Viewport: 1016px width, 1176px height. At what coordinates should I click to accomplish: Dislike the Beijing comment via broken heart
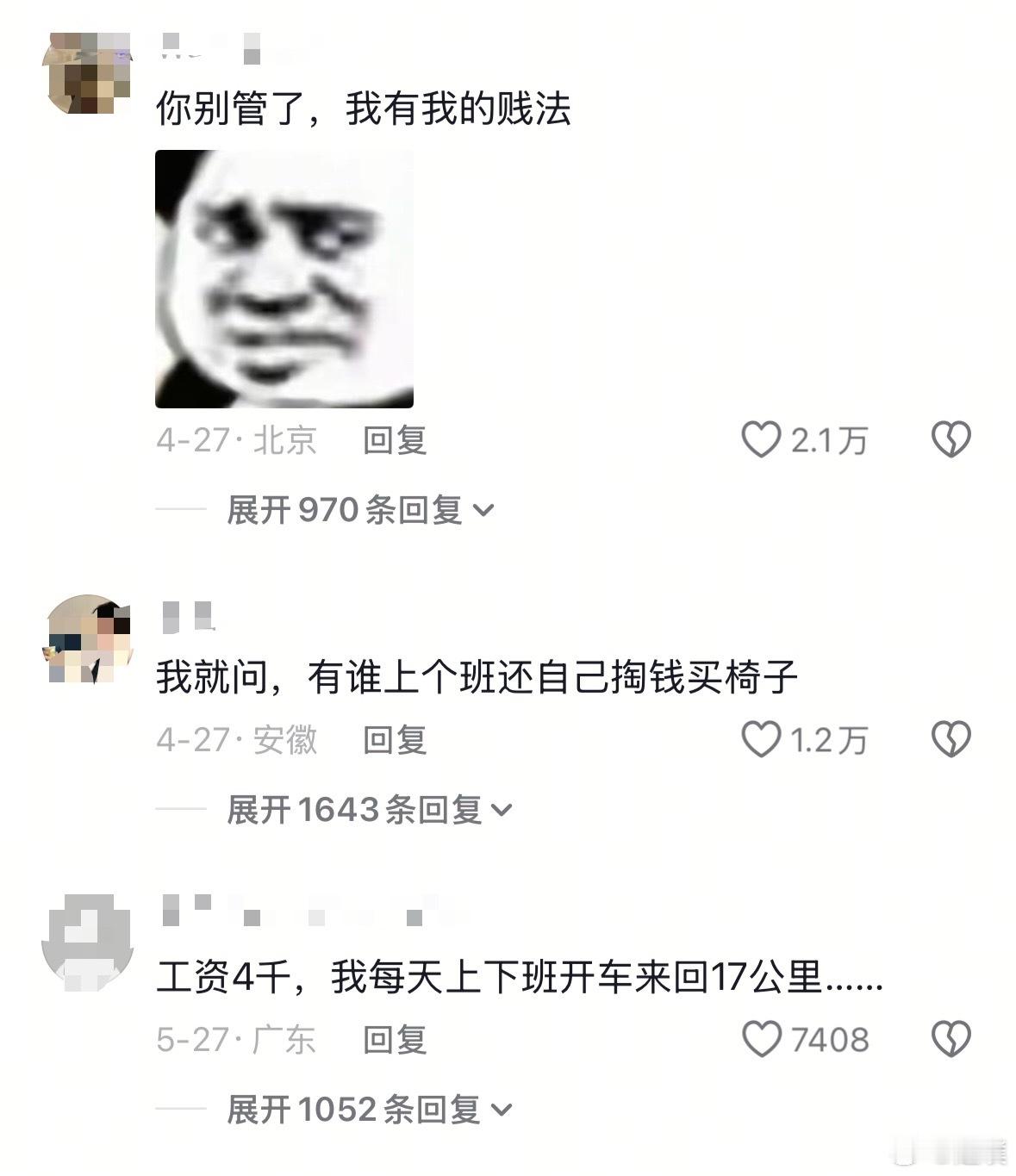(x=951, y=440)
